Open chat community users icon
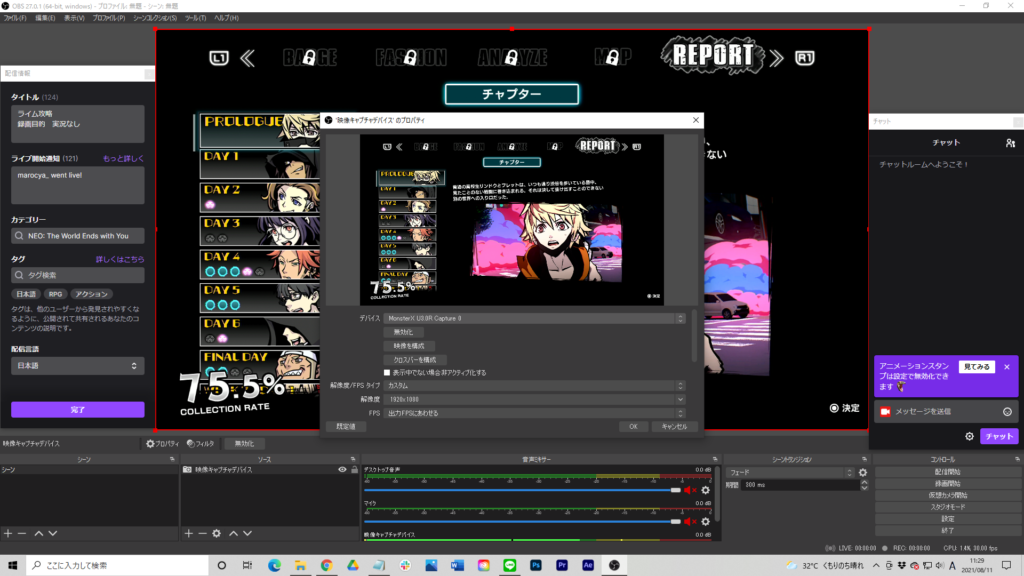Viewport: 1024px width, 576px height. point(1010,143)
